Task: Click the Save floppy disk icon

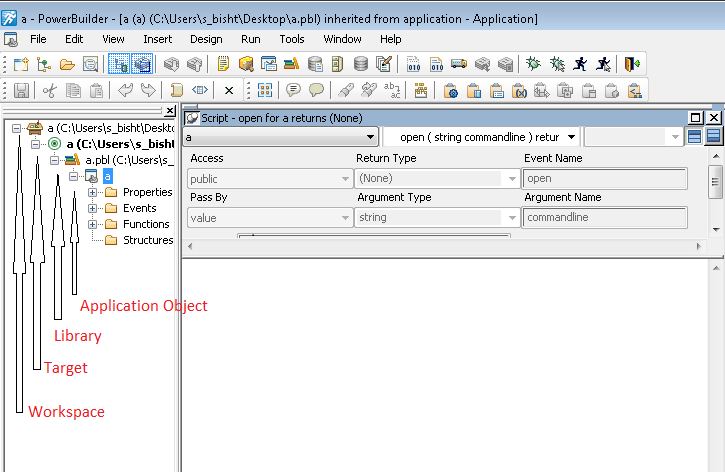Action: point(21,90)
